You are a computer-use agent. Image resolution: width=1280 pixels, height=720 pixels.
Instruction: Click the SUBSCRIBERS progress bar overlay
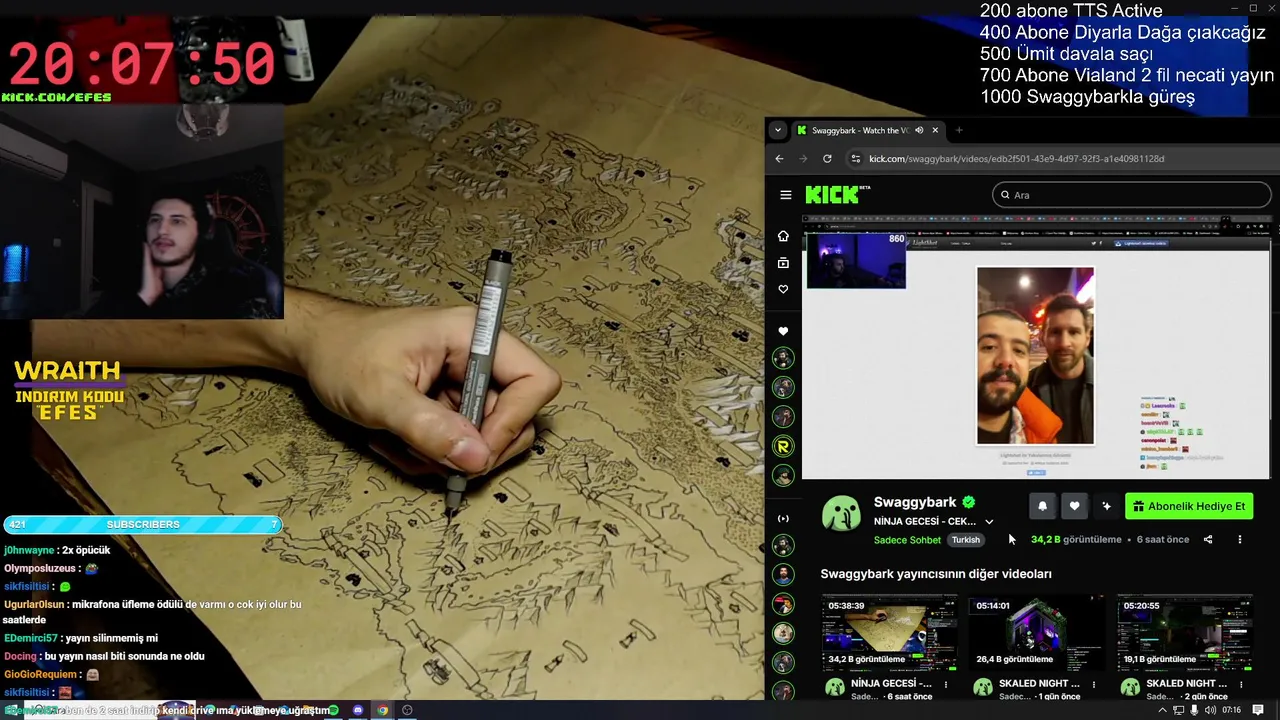pos(142,524)
